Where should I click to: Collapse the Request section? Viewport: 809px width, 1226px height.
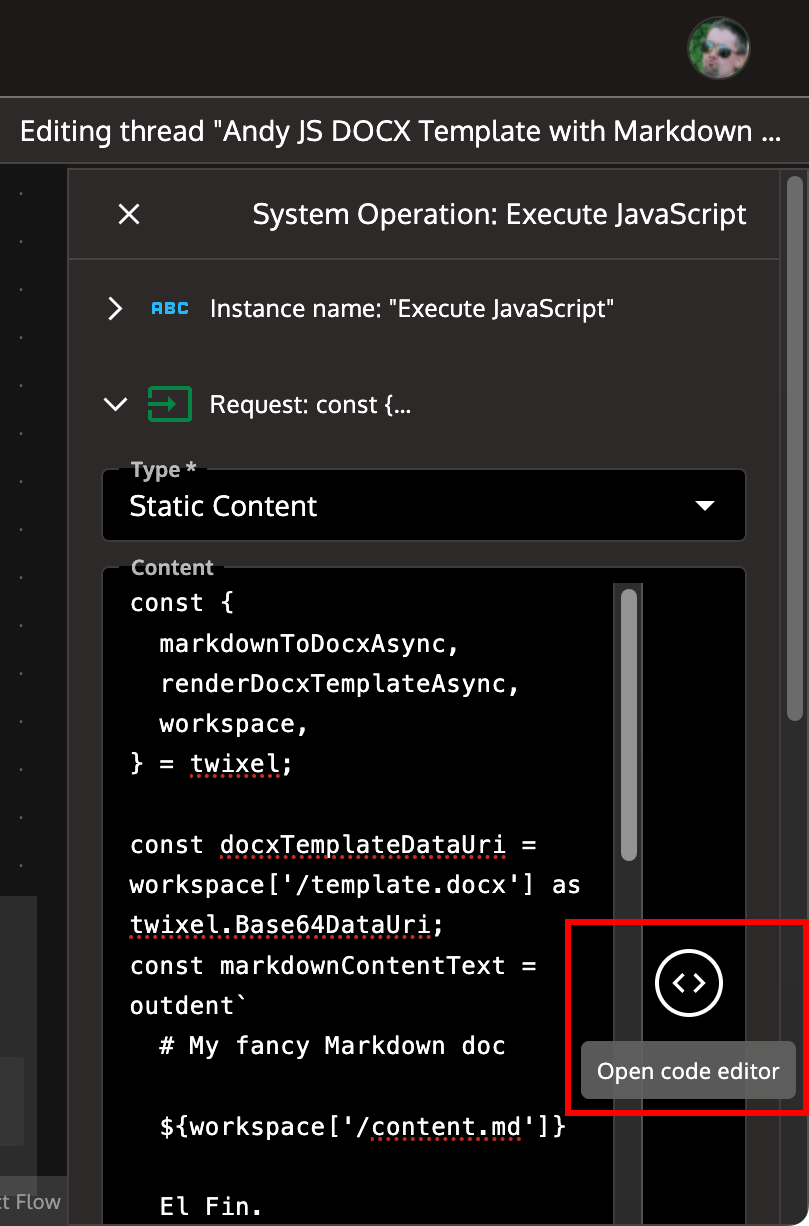pos(114,404)
